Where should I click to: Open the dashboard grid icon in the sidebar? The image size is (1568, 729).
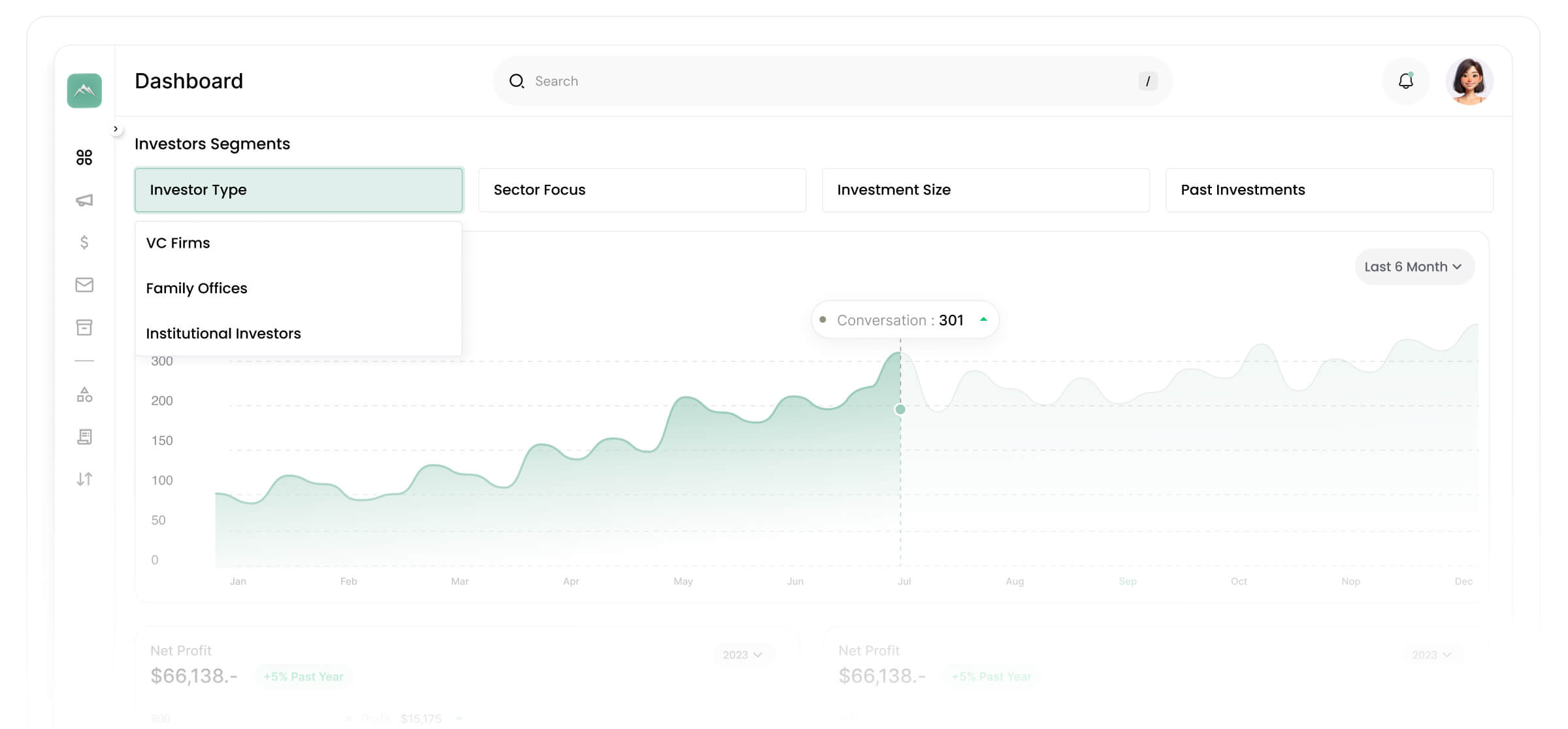(x=84, y=157)
